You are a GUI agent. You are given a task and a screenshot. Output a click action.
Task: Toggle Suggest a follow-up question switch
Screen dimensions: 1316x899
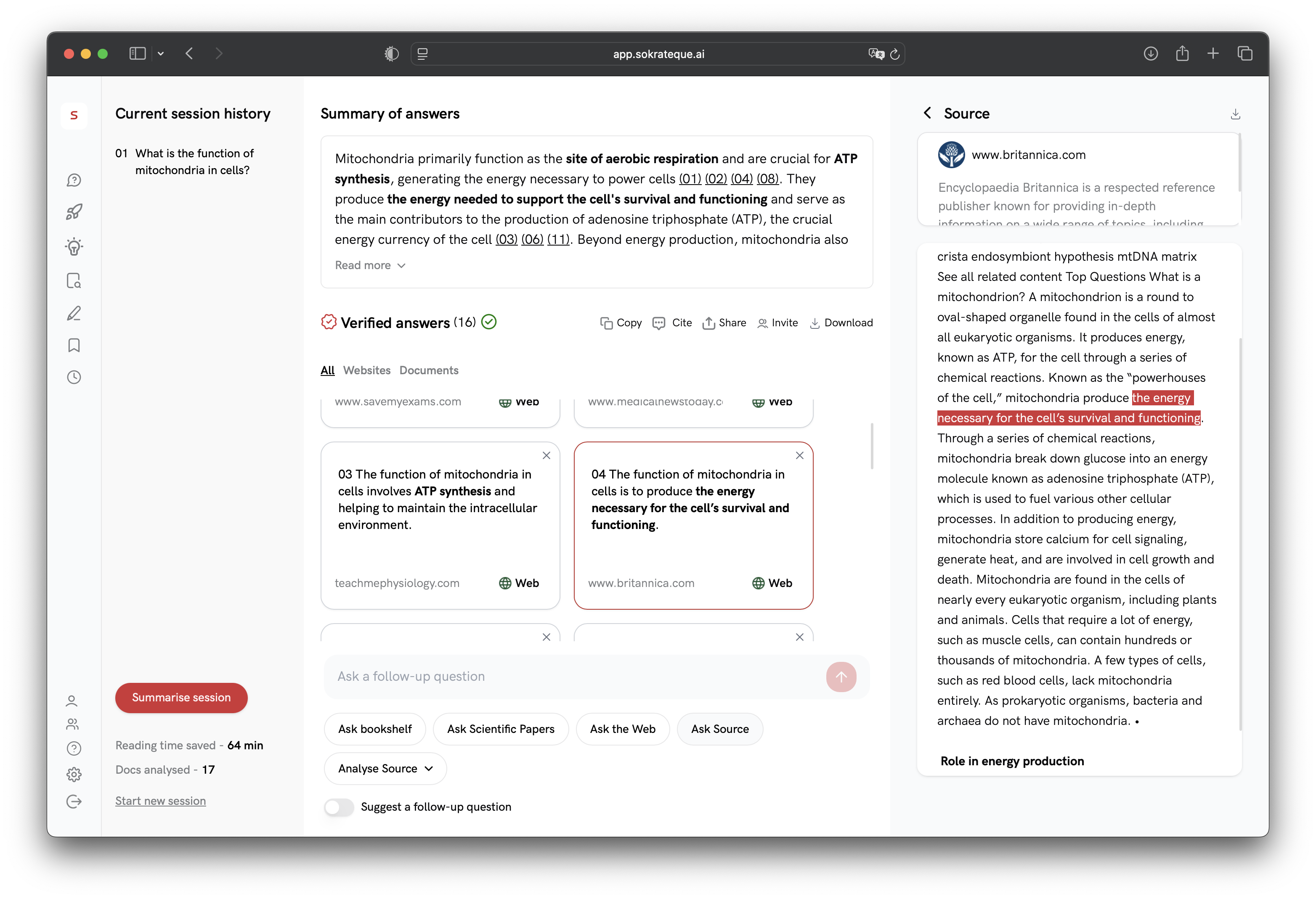pyautogui.click(x=339, y=807)
